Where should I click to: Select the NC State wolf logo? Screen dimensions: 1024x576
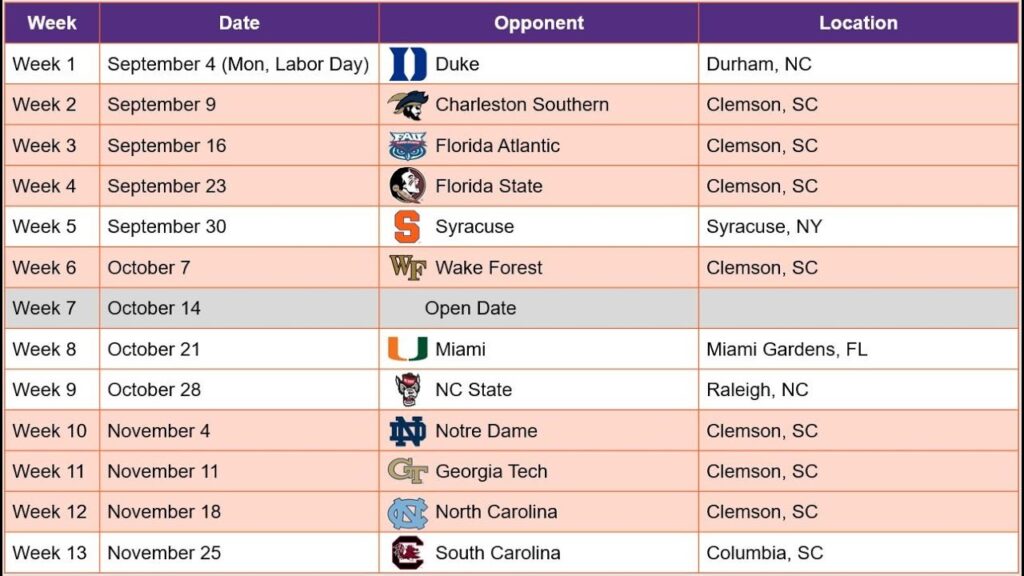pos(408,389)
